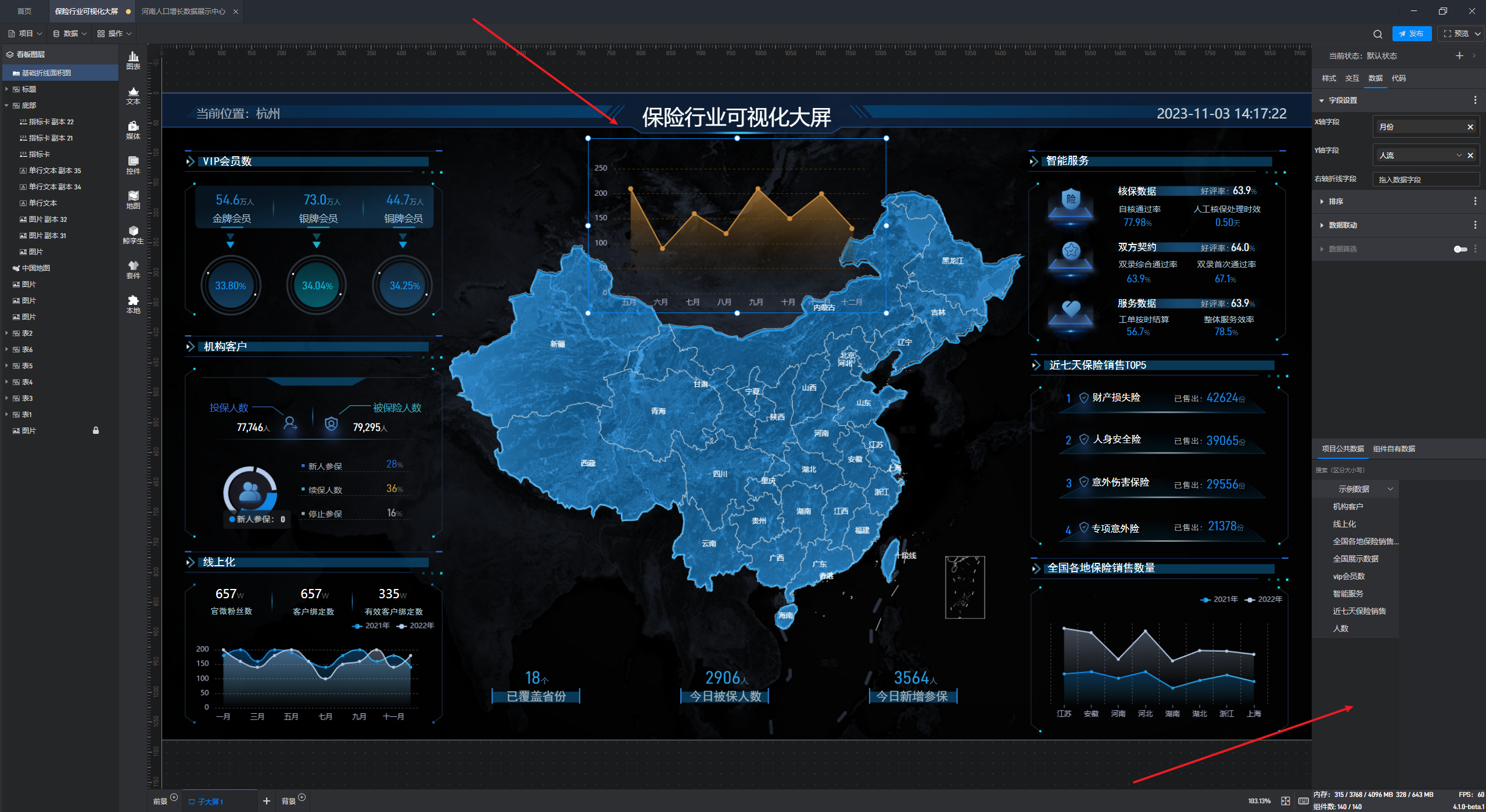Open the 控件 controls components icon
The width and height of the screenshot is (1486, 812).
click(x=133, y=164)
